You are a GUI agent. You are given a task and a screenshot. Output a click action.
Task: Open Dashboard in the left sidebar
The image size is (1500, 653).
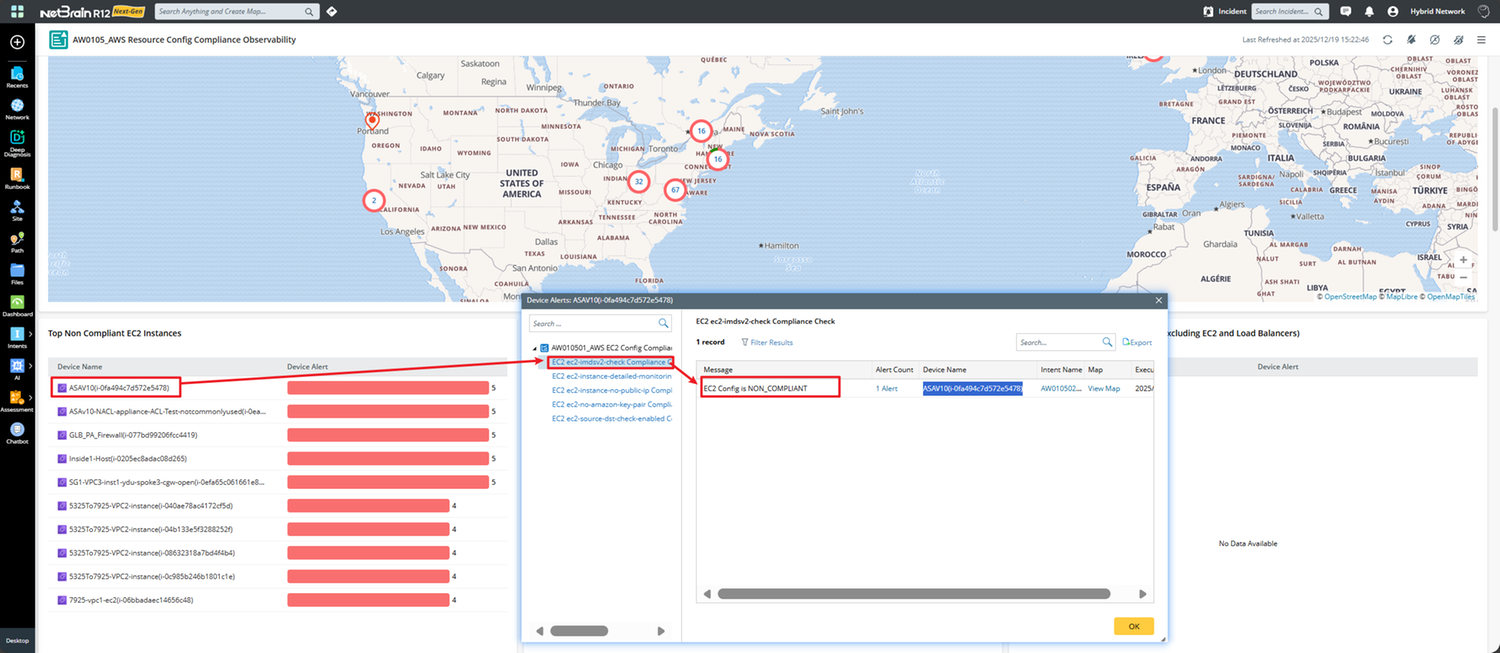point(17,306)
